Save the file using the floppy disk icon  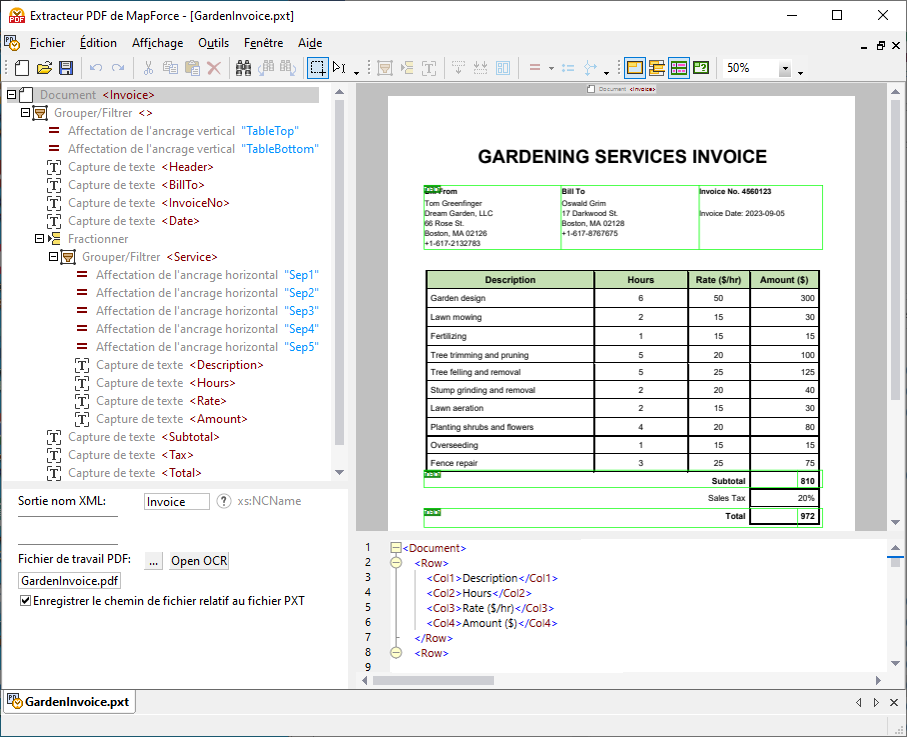coord(66,68)
